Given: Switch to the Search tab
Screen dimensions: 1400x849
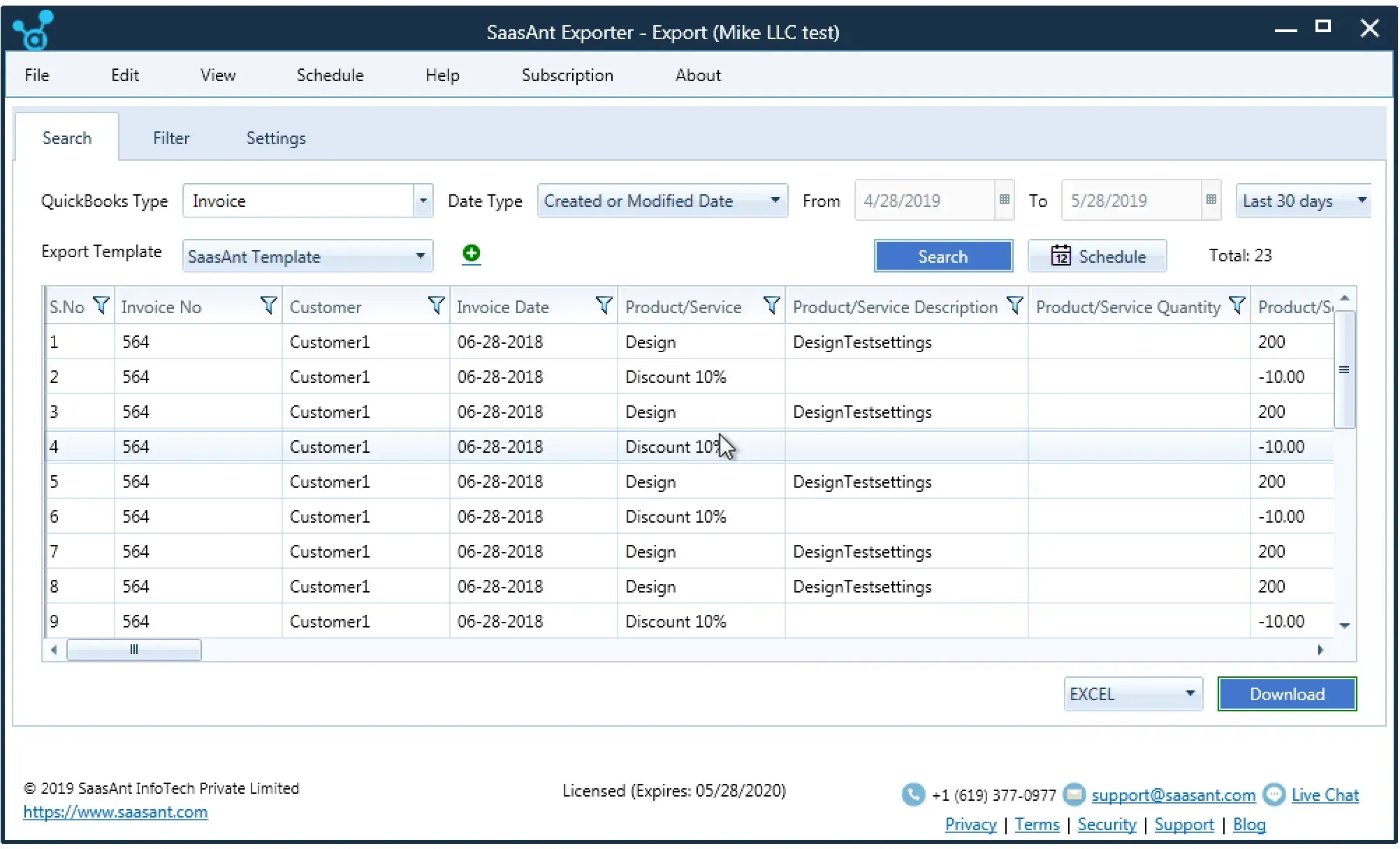Looking at the screenshot, I should point(67,138).
